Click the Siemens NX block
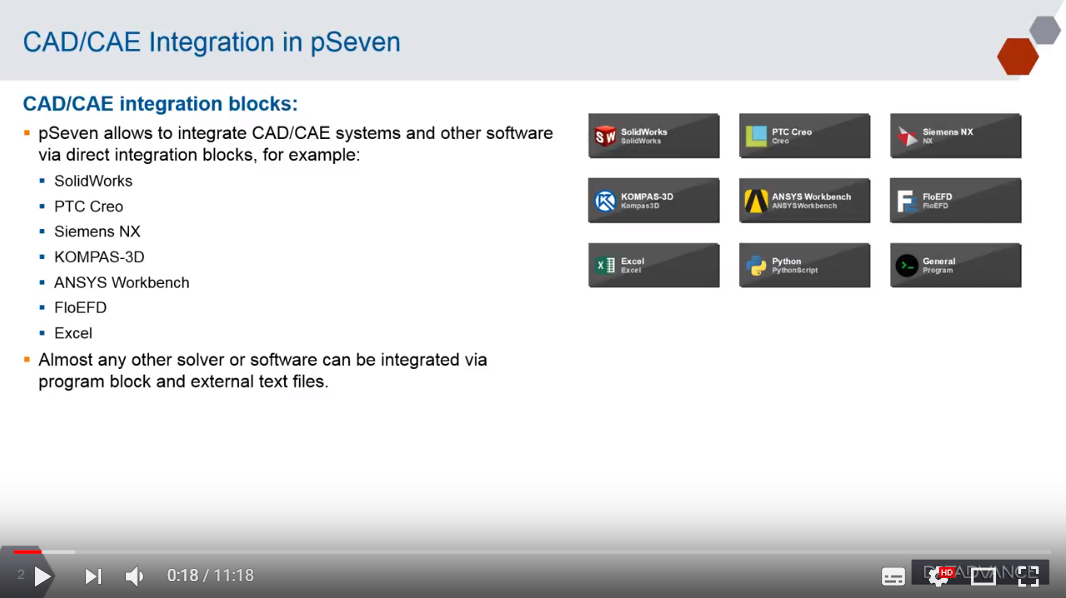This screenshot has width=1066, height=598. coord(955,136)
